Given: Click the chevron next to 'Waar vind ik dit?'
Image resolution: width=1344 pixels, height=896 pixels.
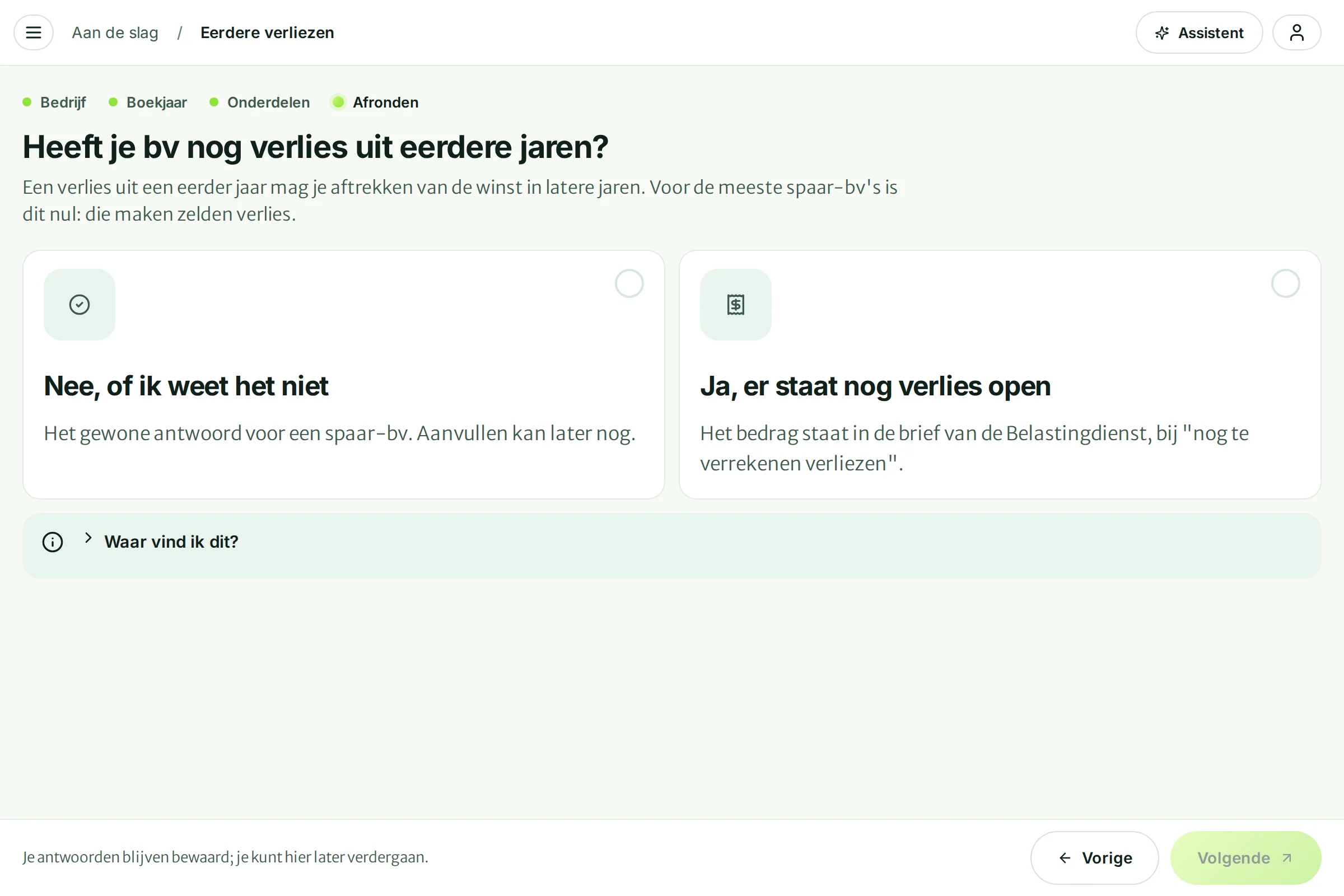Looking at the screenshot, I should (x=88, y=538).
